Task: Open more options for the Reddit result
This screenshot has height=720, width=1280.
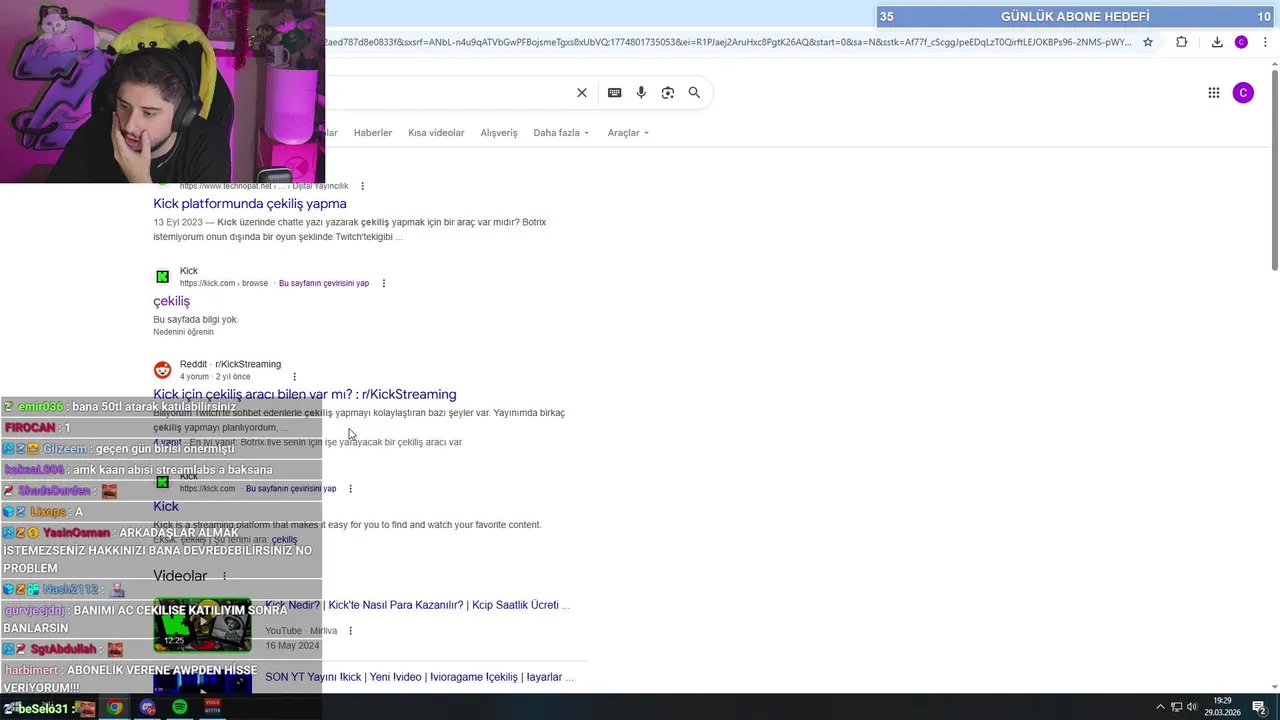Action: click(294, 377)
